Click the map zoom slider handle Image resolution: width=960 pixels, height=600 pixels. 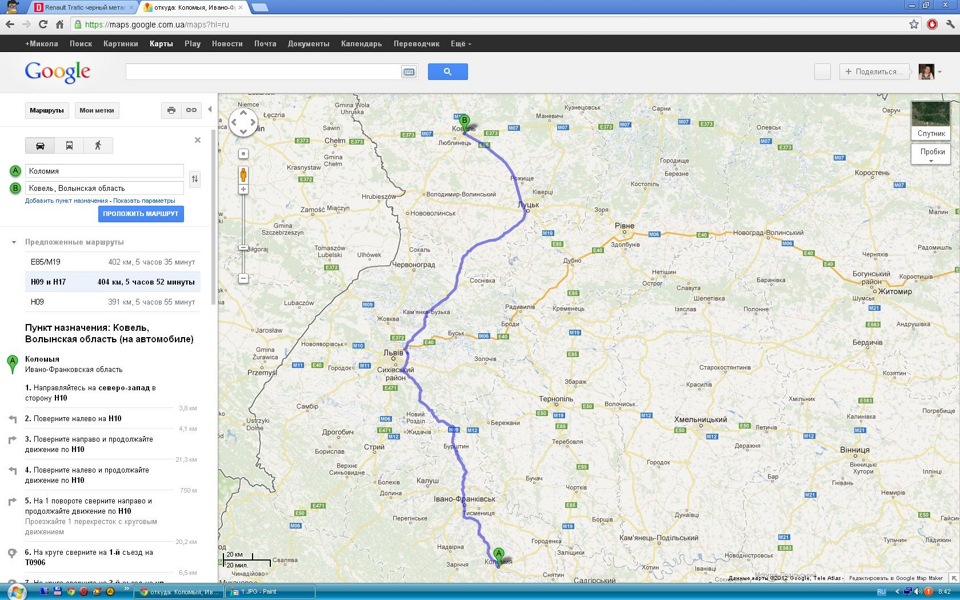(243, 247)
